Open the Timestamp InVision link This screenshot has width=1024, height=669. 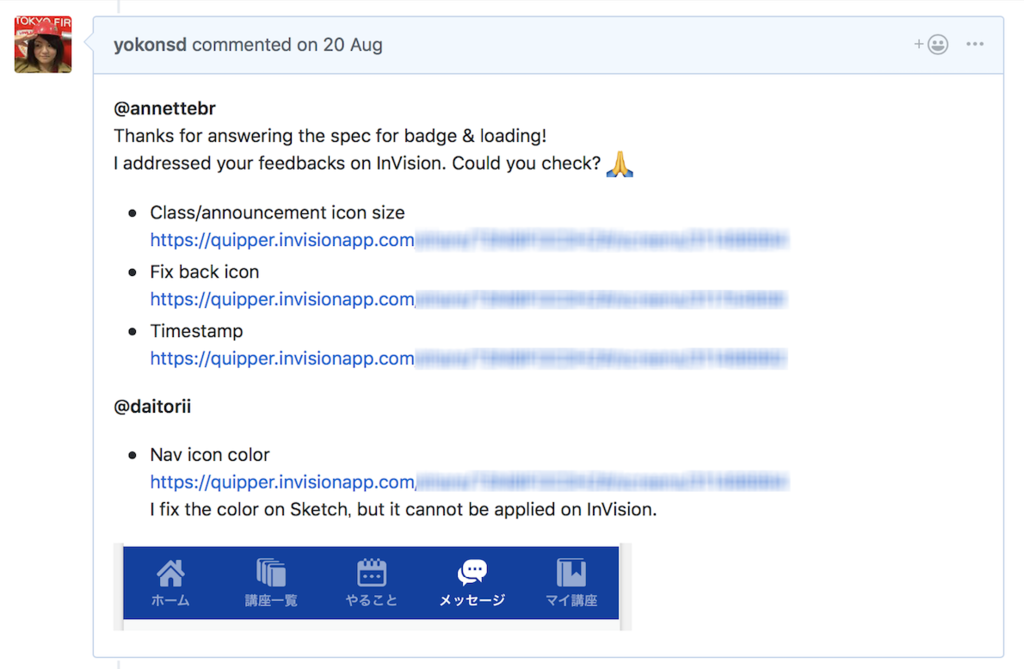[x=468, y=358]
